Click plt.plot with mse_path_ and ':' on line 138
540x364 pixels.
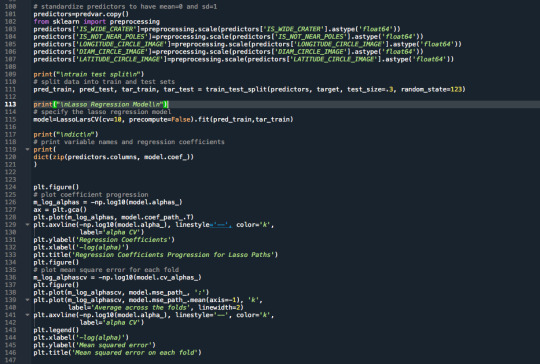pyautogui.click(x=121, y=292)
